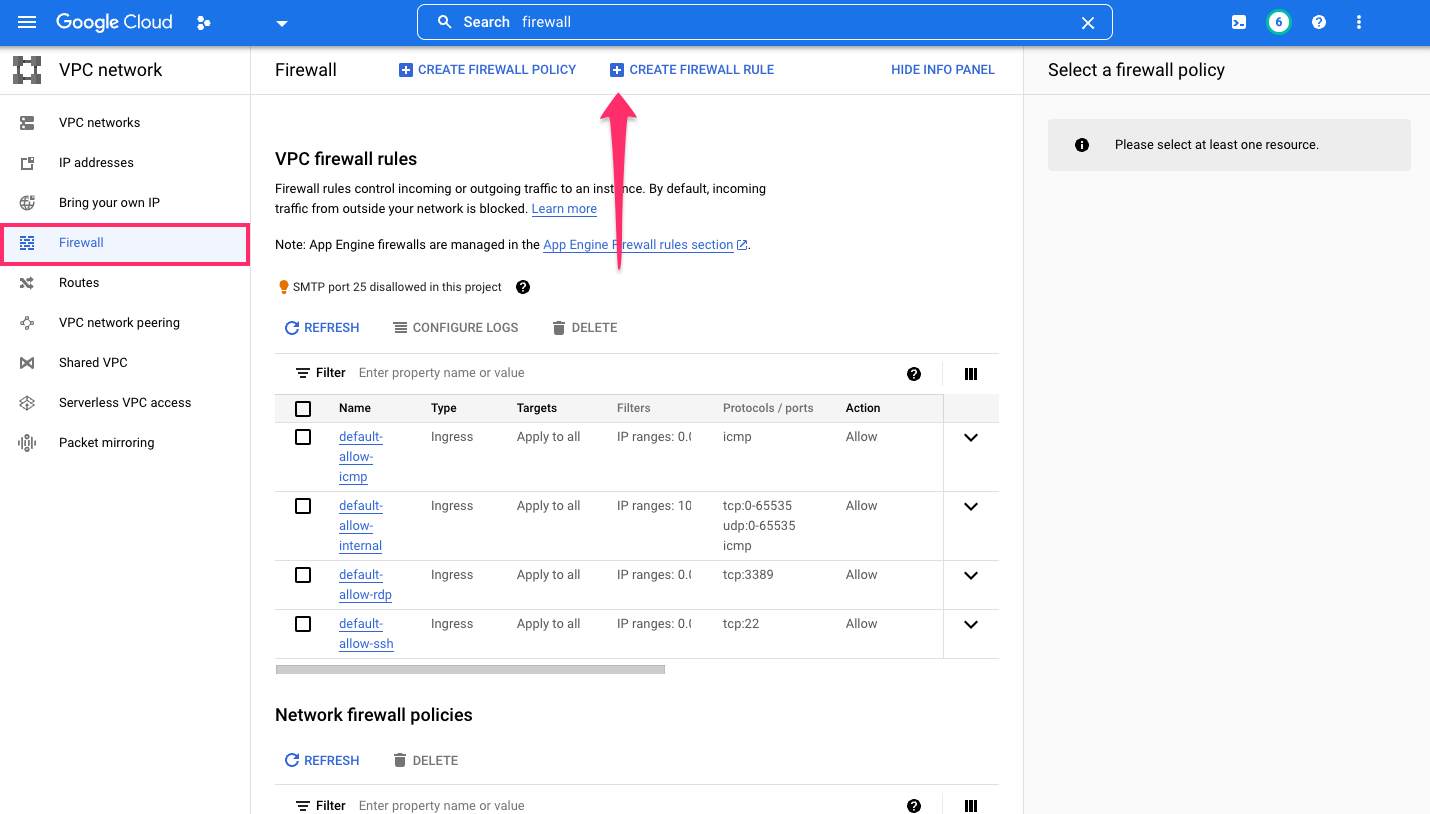This screenshot has width=1430, height=814.
Task: Click the help icon next to SMTP note
Action: point(522,287)
